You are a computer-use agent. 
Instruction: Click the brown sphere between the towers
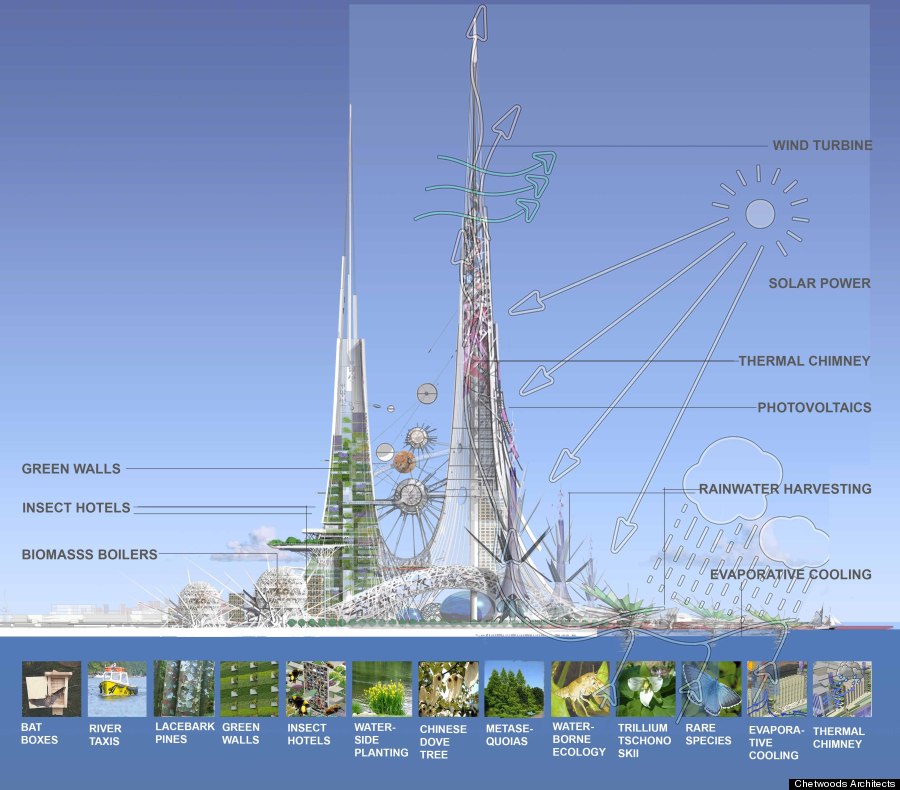point(404,461)
